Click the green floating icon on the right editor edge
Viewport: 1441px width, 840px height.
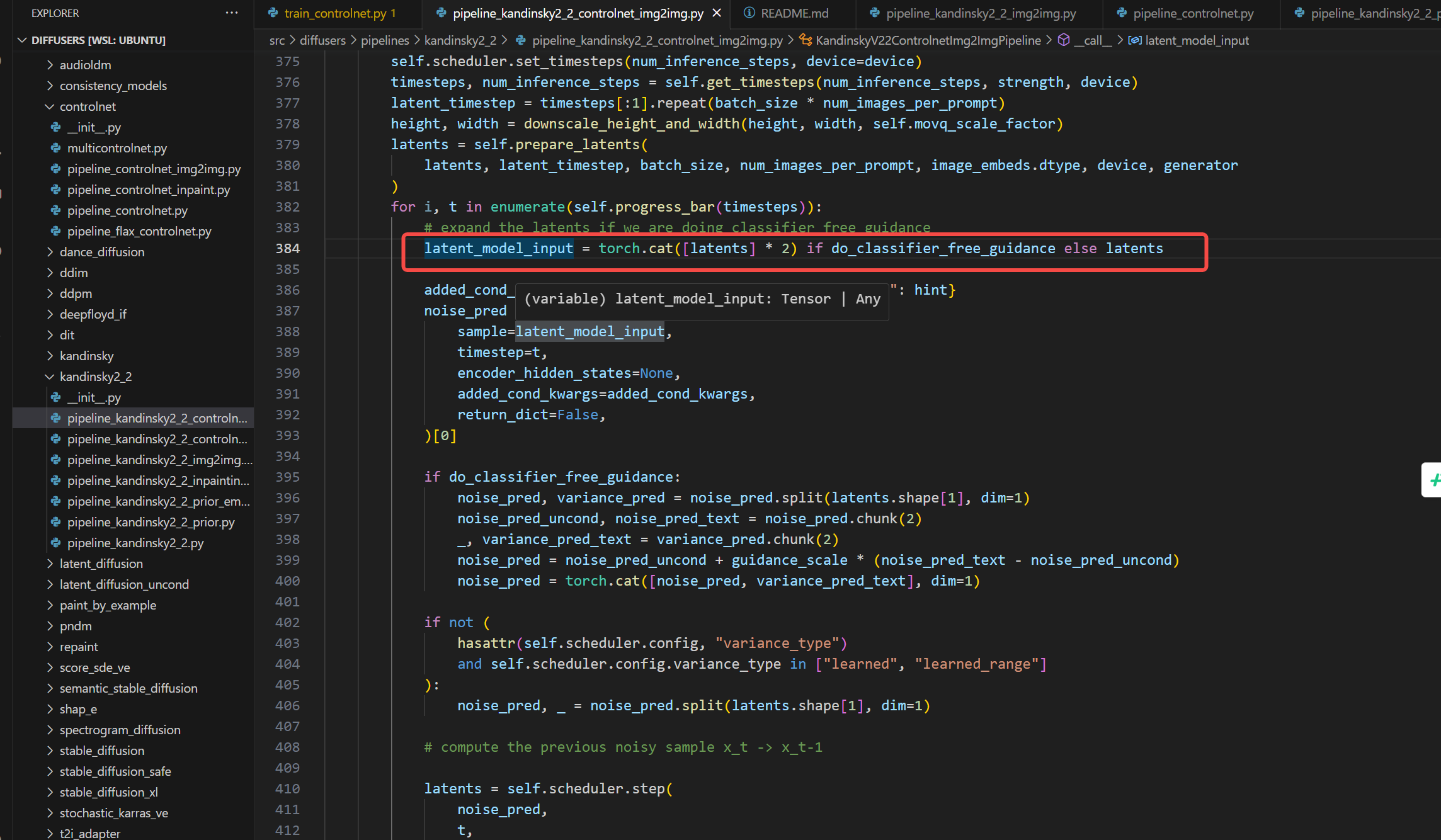pos(1436,480)
